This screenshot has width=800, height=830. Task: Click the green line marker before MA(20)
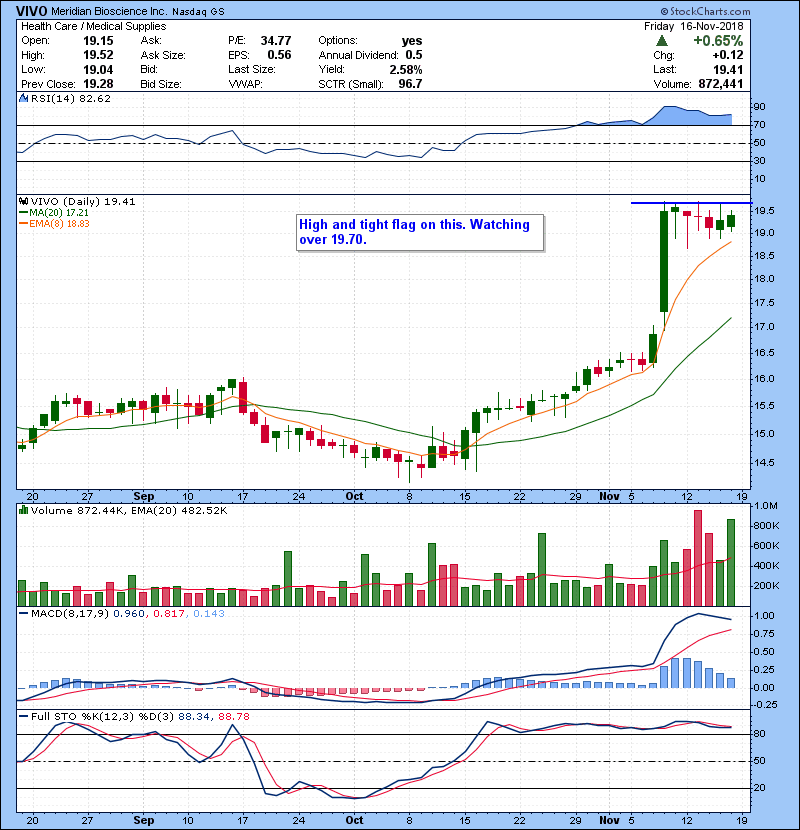(x=23, y=213)
